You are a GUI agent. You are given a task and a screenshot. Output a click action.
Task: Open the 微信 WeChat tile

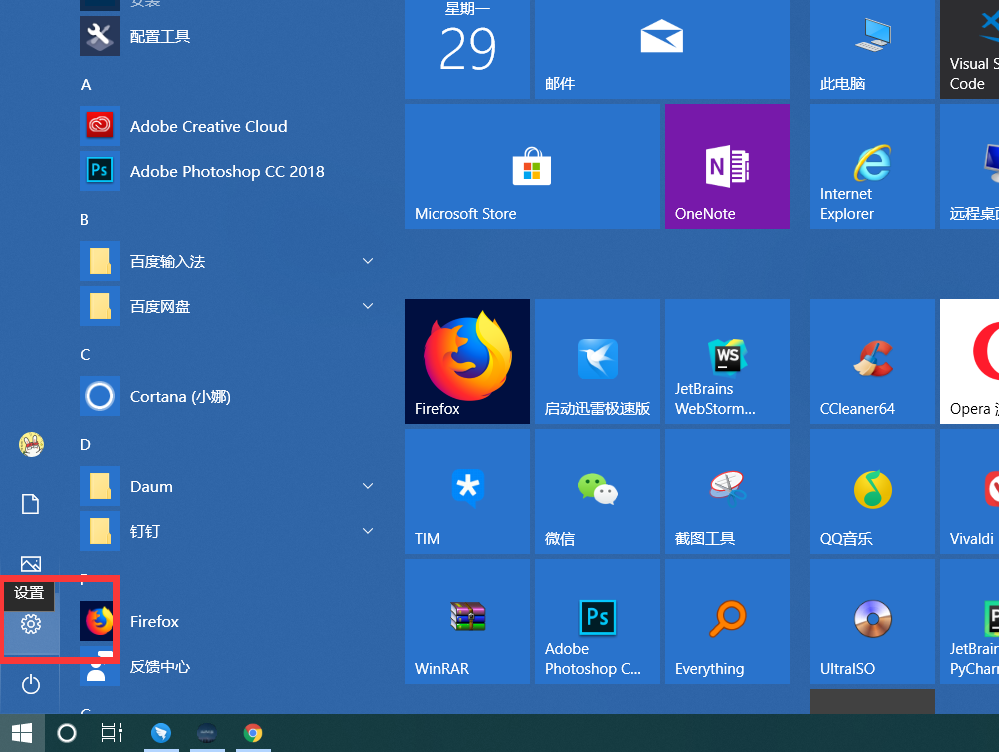(x=597, y=491)
